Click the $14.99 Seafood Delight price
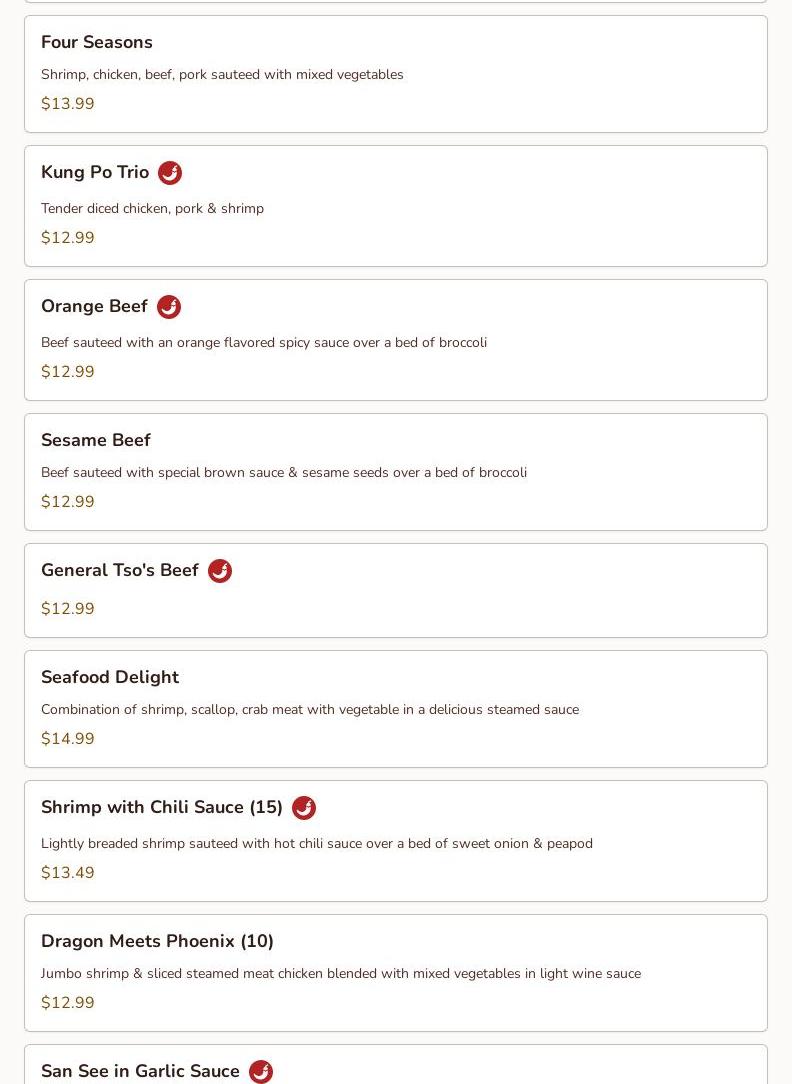Image resolution: width=792 pixels, height=1084 pixels. [x=68, y=739]
